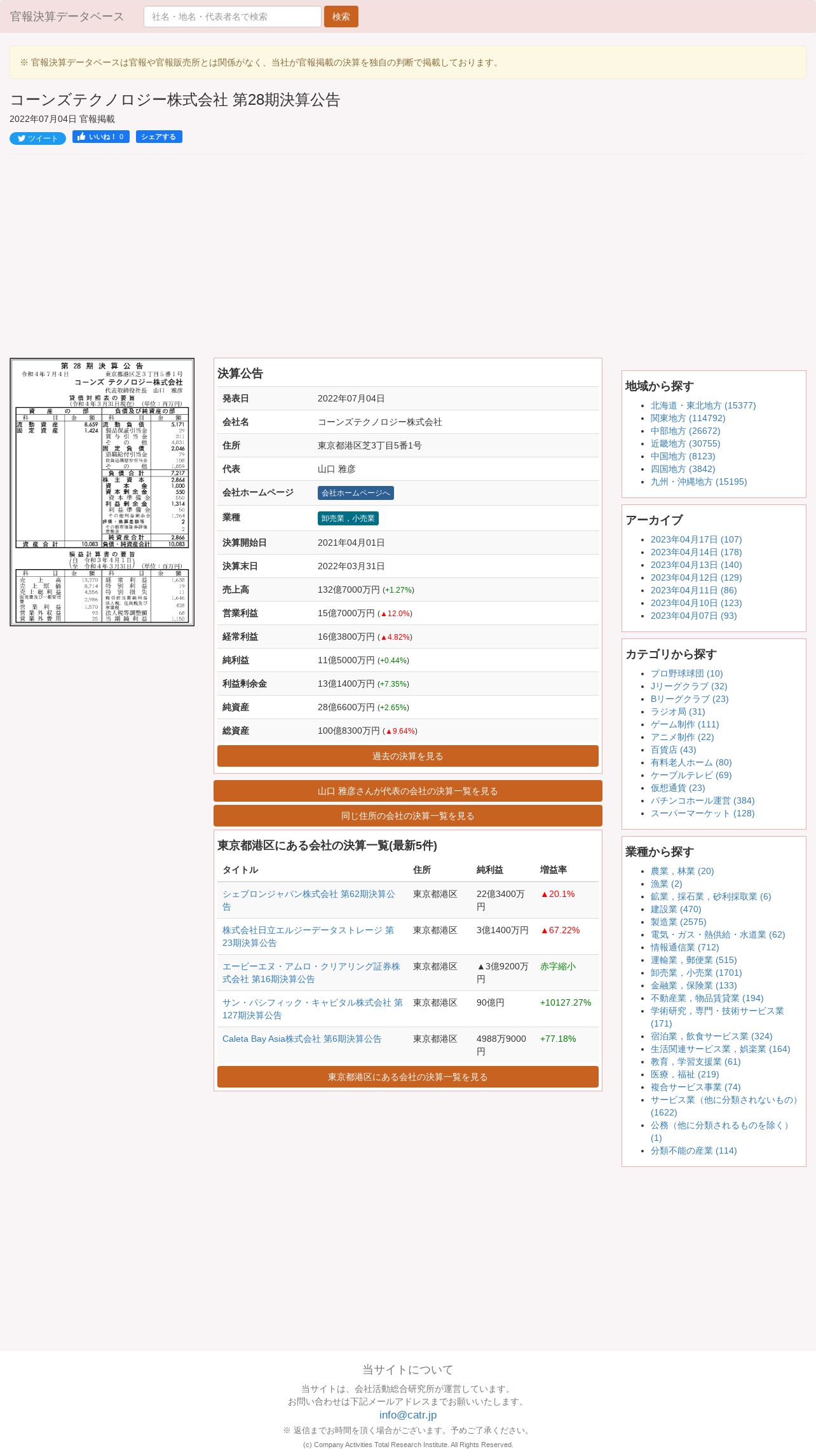
Task: Choose industry 不動産業，物品賃貸業 (194)
Action: coord(707,998)
